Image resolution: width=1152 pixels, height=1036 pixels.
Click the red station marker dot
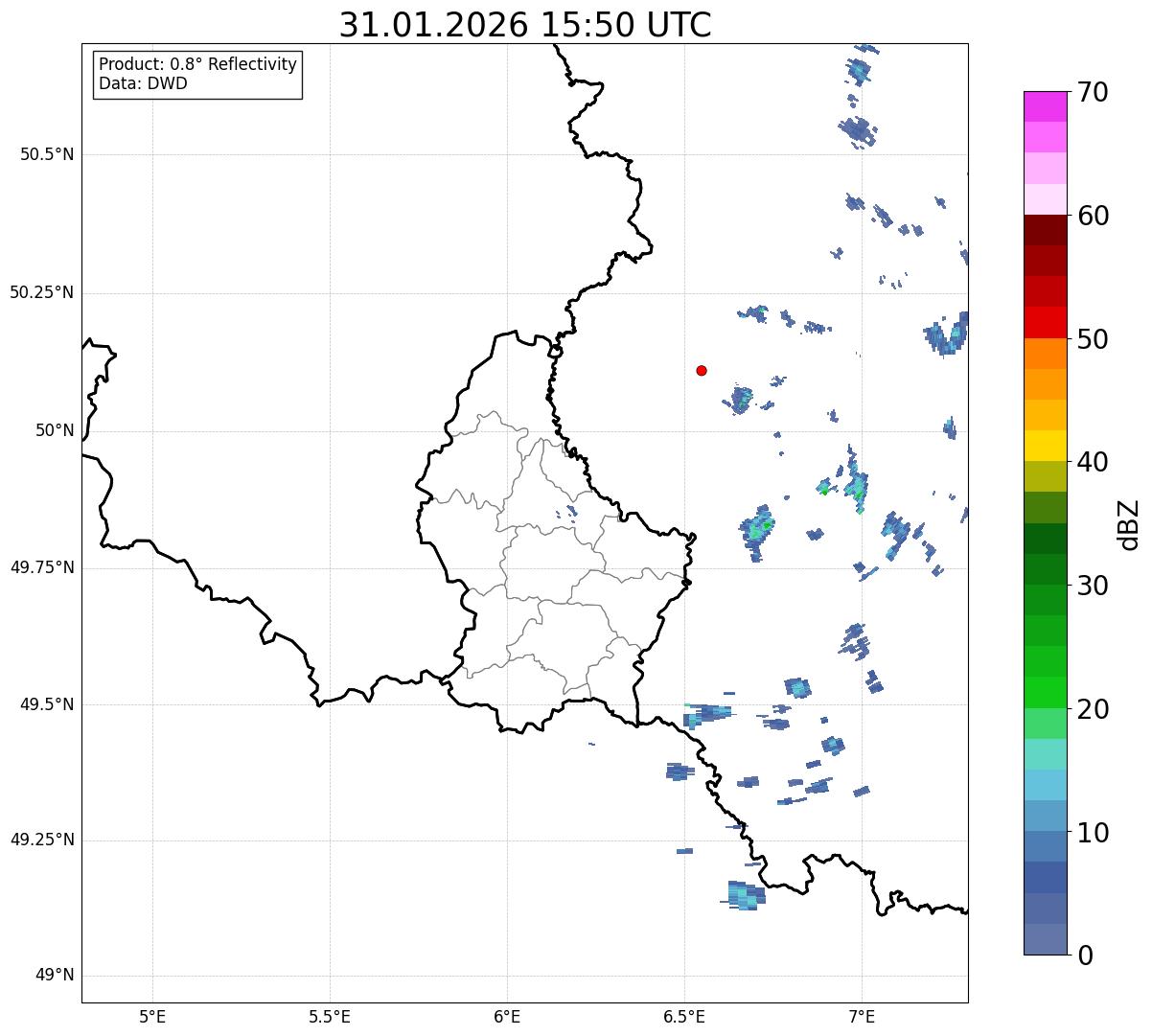(702, 370)
